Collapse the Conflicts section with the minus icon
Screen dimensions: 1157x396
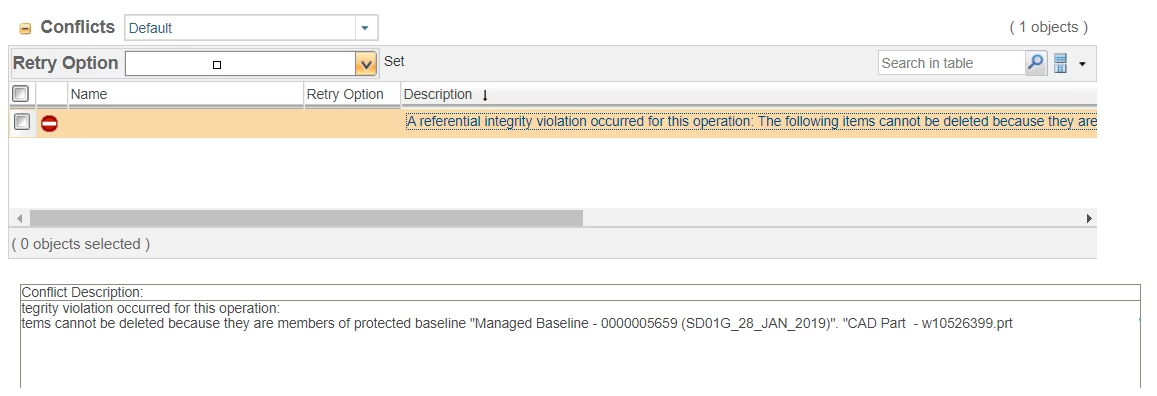[x=25, y=29]
